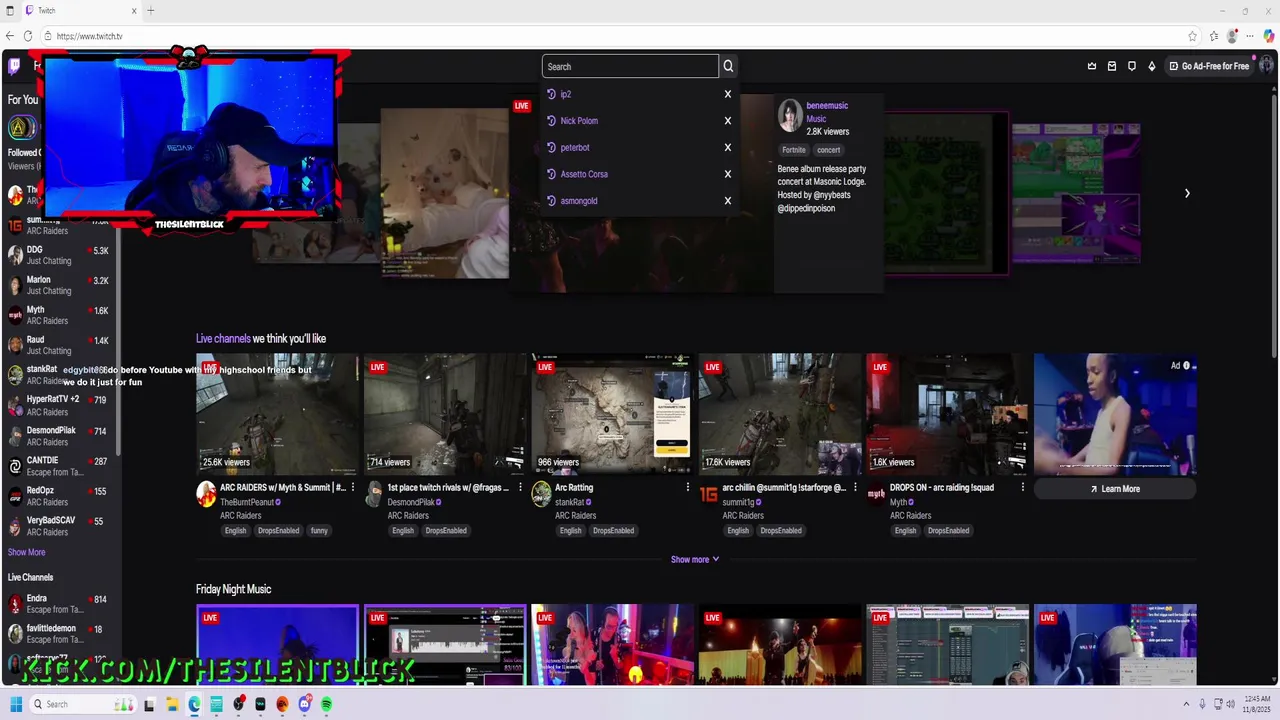Advance carousel with next arrow

(x=1187, y=193)
